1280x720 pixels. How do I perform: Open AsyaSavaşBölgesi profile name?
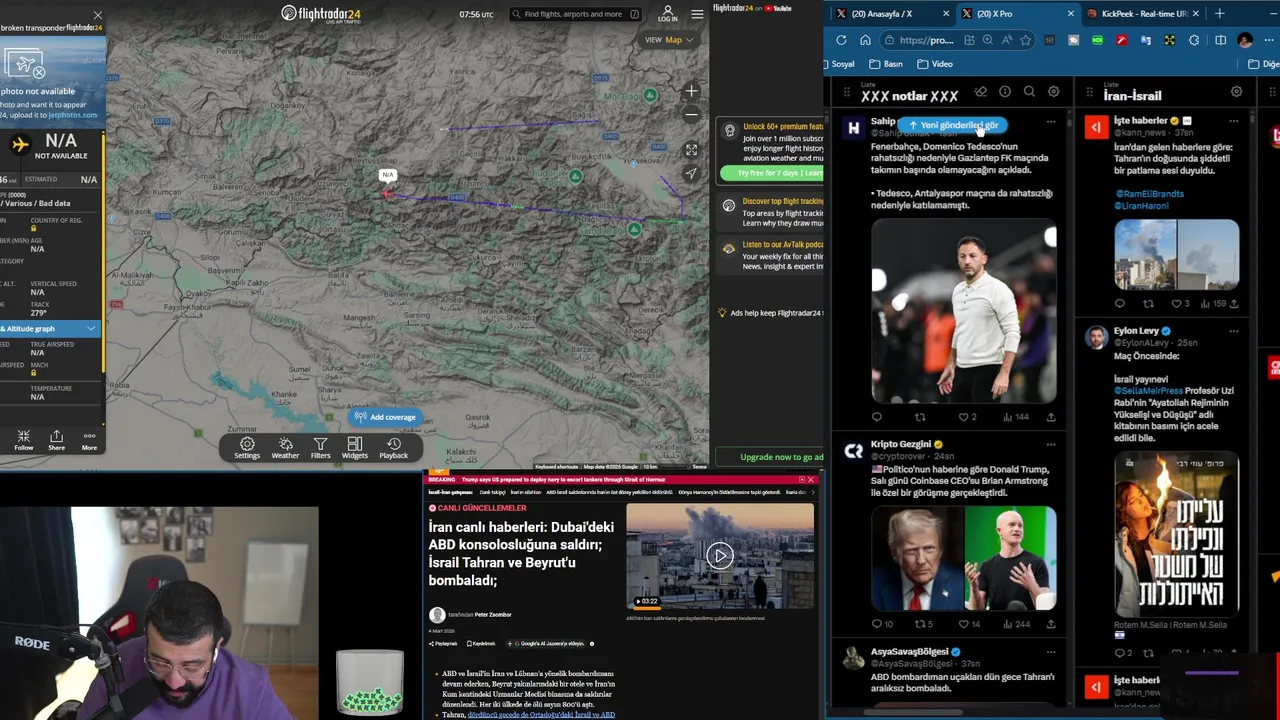coord(909,652)
